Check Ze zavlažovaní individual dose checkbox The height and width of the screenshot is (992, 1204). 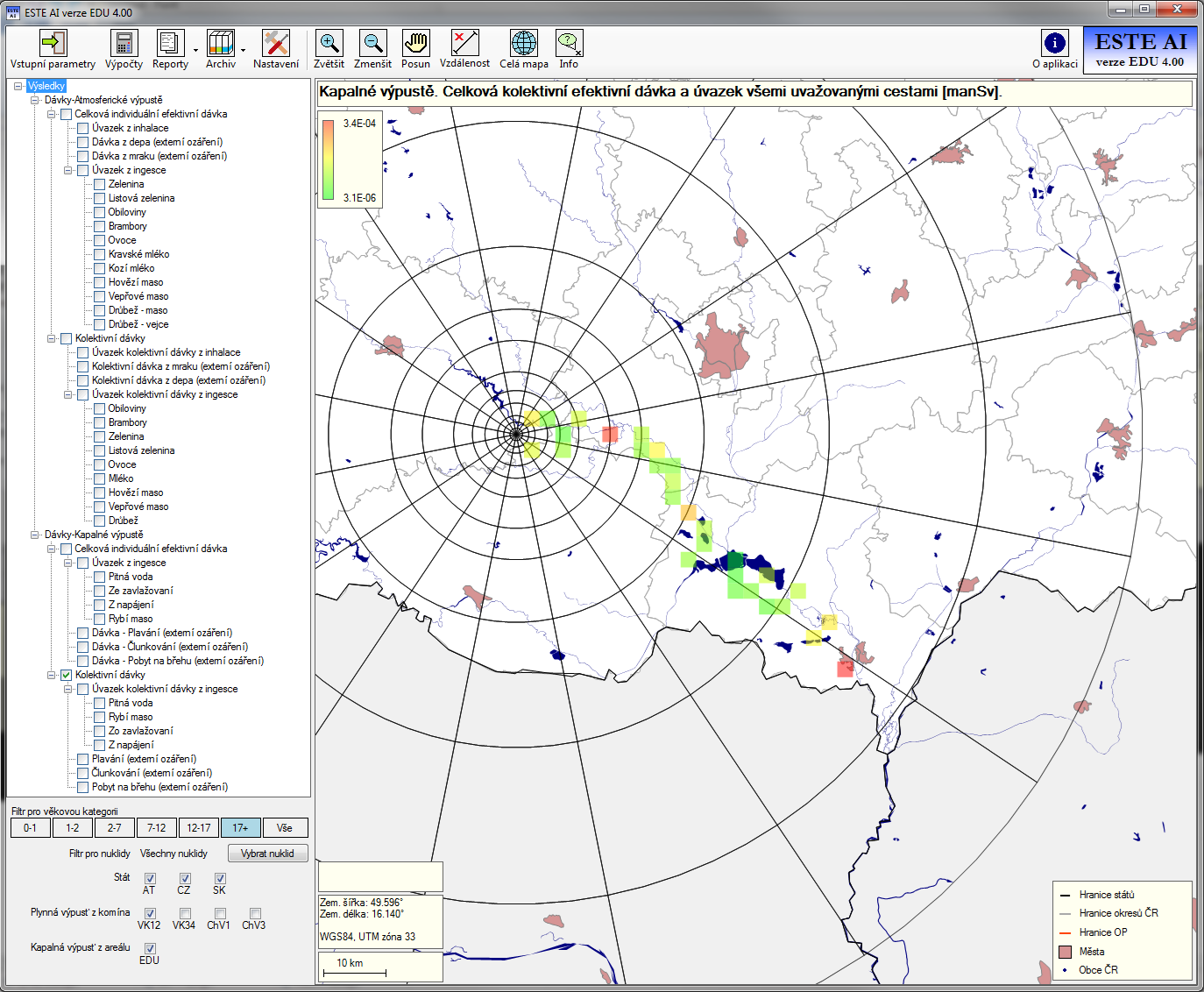click(x=100, y=591)
